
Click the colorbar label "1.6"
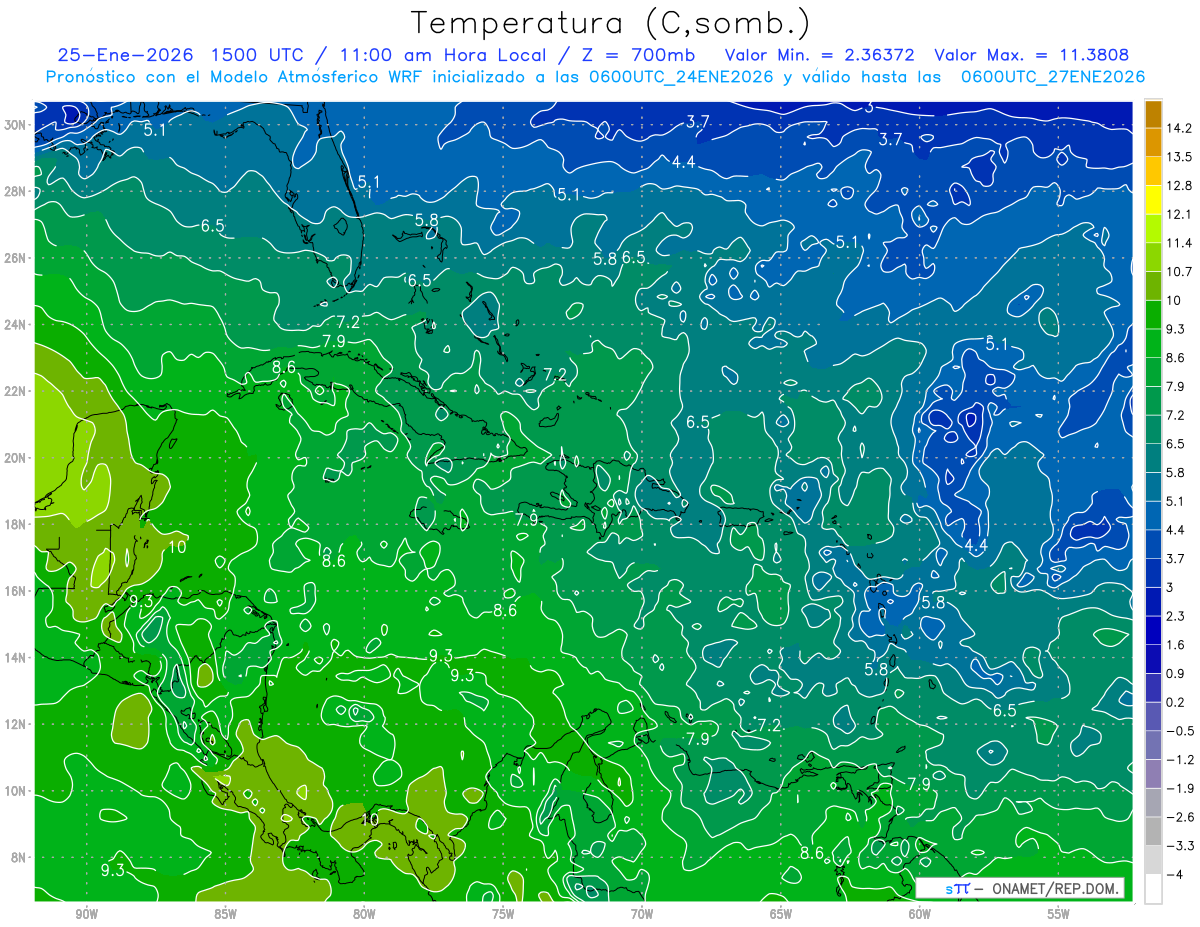pyautogui.click(x=1175, y=645)
